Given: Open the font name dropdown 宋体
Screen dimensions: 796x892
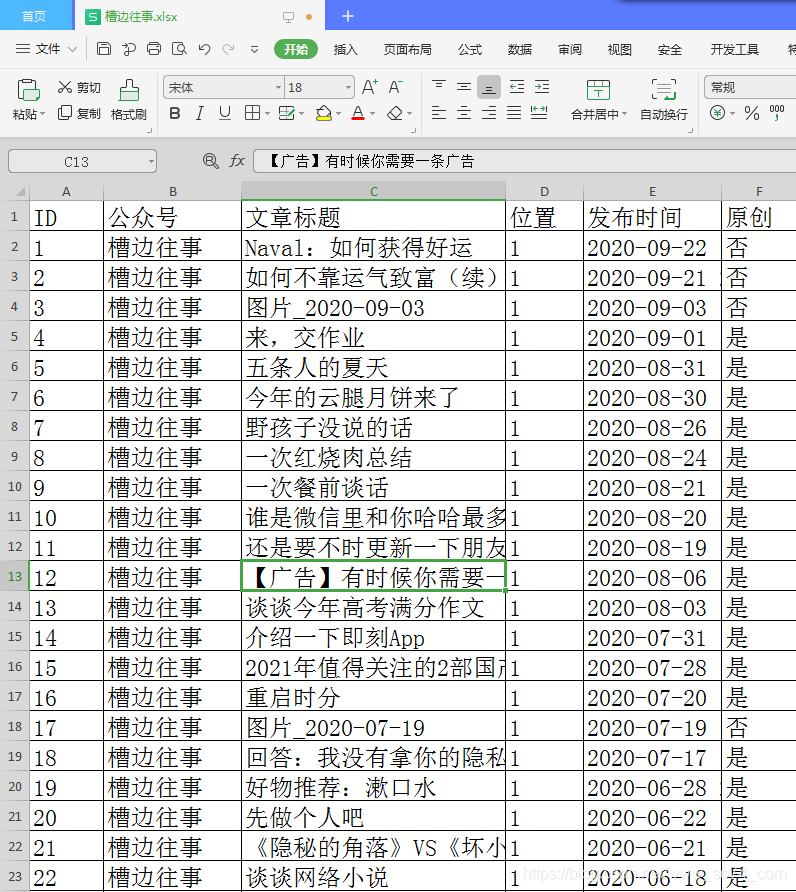Looking at the screenshot, I should pos(278,88).
